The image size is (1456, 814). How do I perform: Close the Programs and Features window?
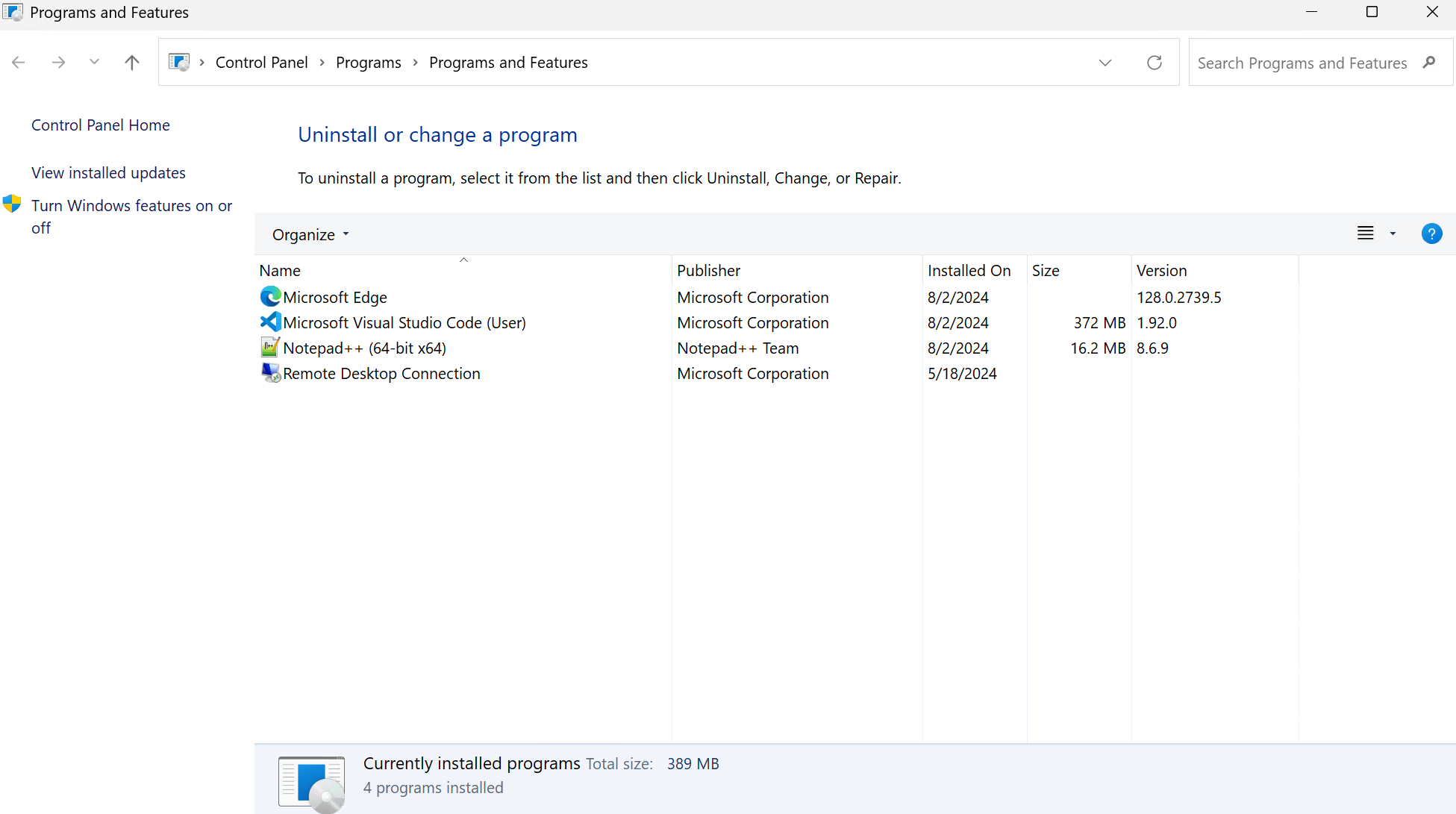tap(1432, 12)
